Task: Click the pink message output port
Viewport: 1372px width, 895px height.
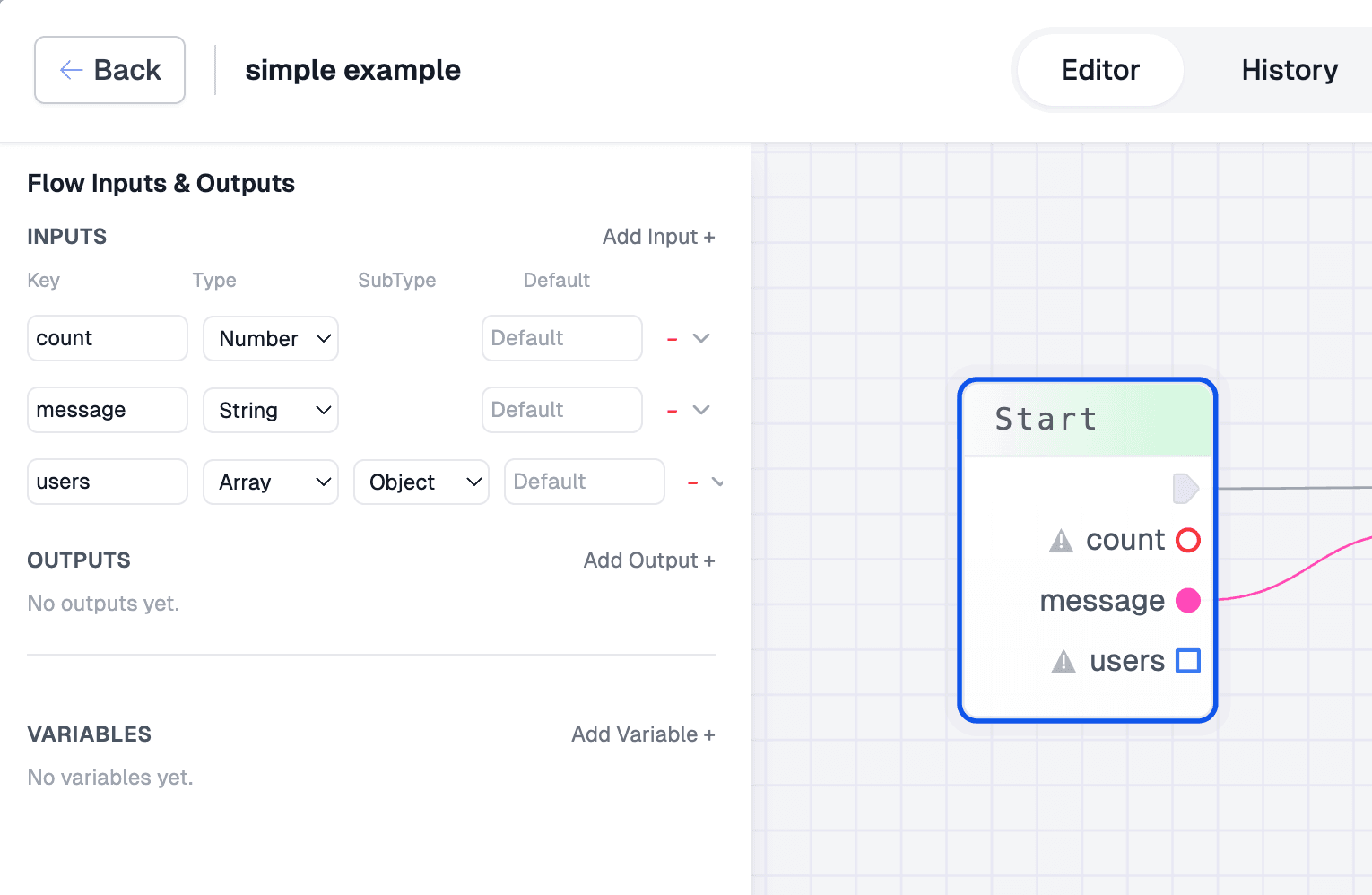Action: click(1188, 600)
